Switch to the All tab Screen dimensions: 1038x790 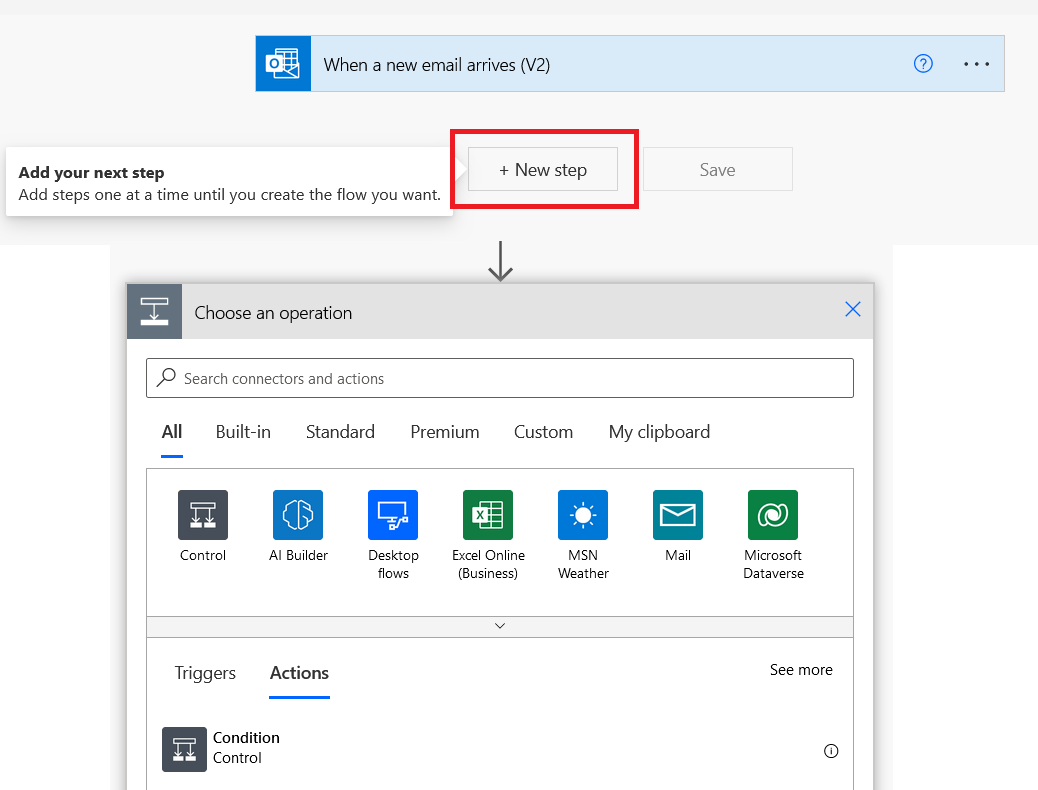[x=172, y=432]
